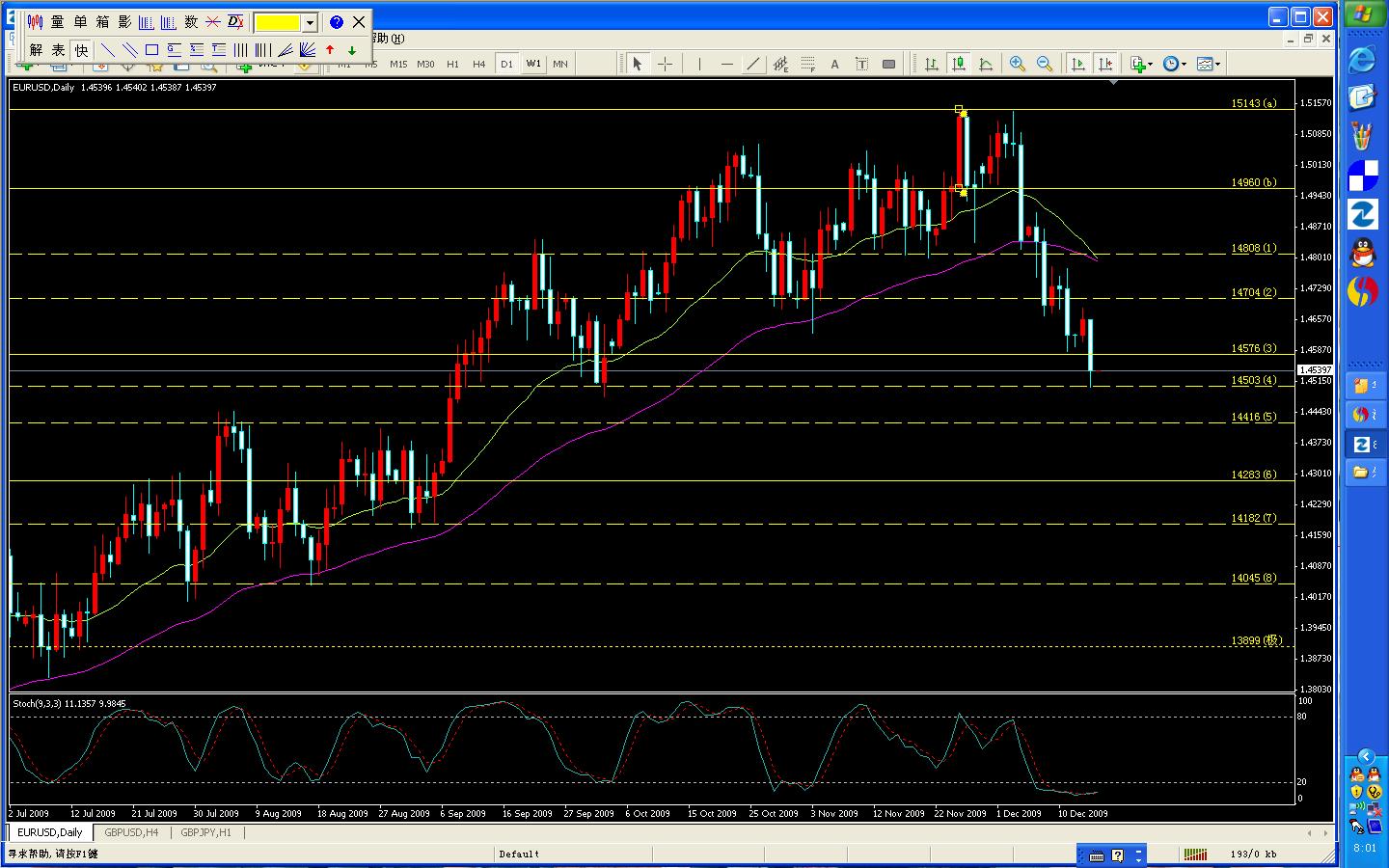Switch chart to W1 timeframe
Viewport: 1389px width, 868px height.
[533, 65]
